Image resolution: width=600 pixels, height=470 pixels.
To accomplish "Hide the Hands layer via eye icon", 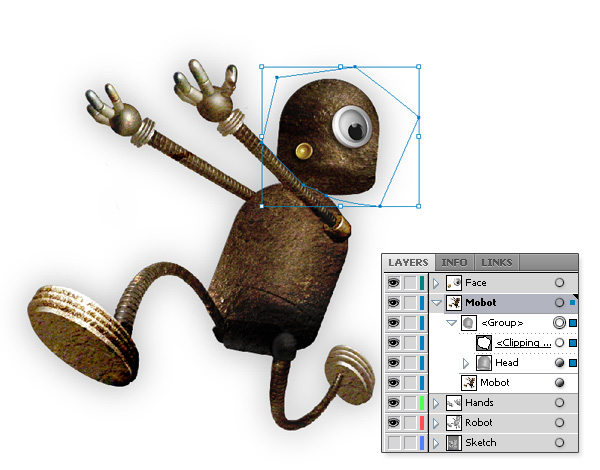I will (393, 403).
